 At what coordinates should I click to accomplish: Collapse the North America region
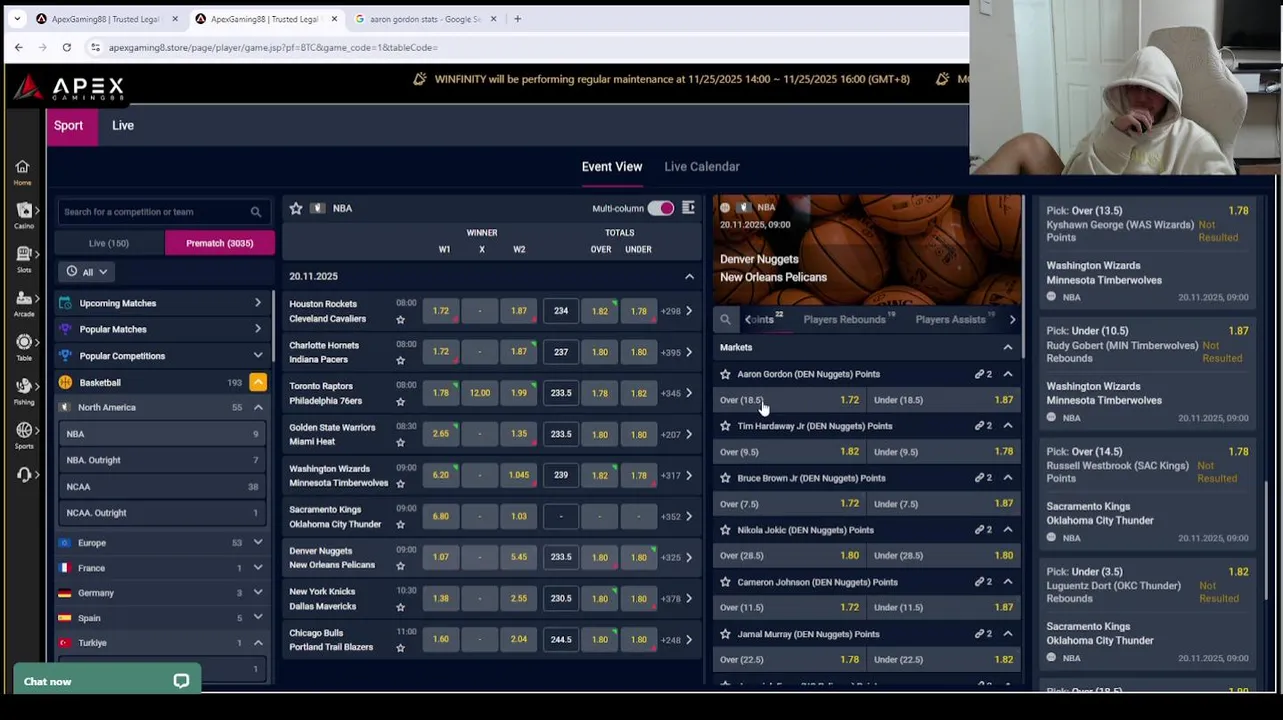pos(258,407)
